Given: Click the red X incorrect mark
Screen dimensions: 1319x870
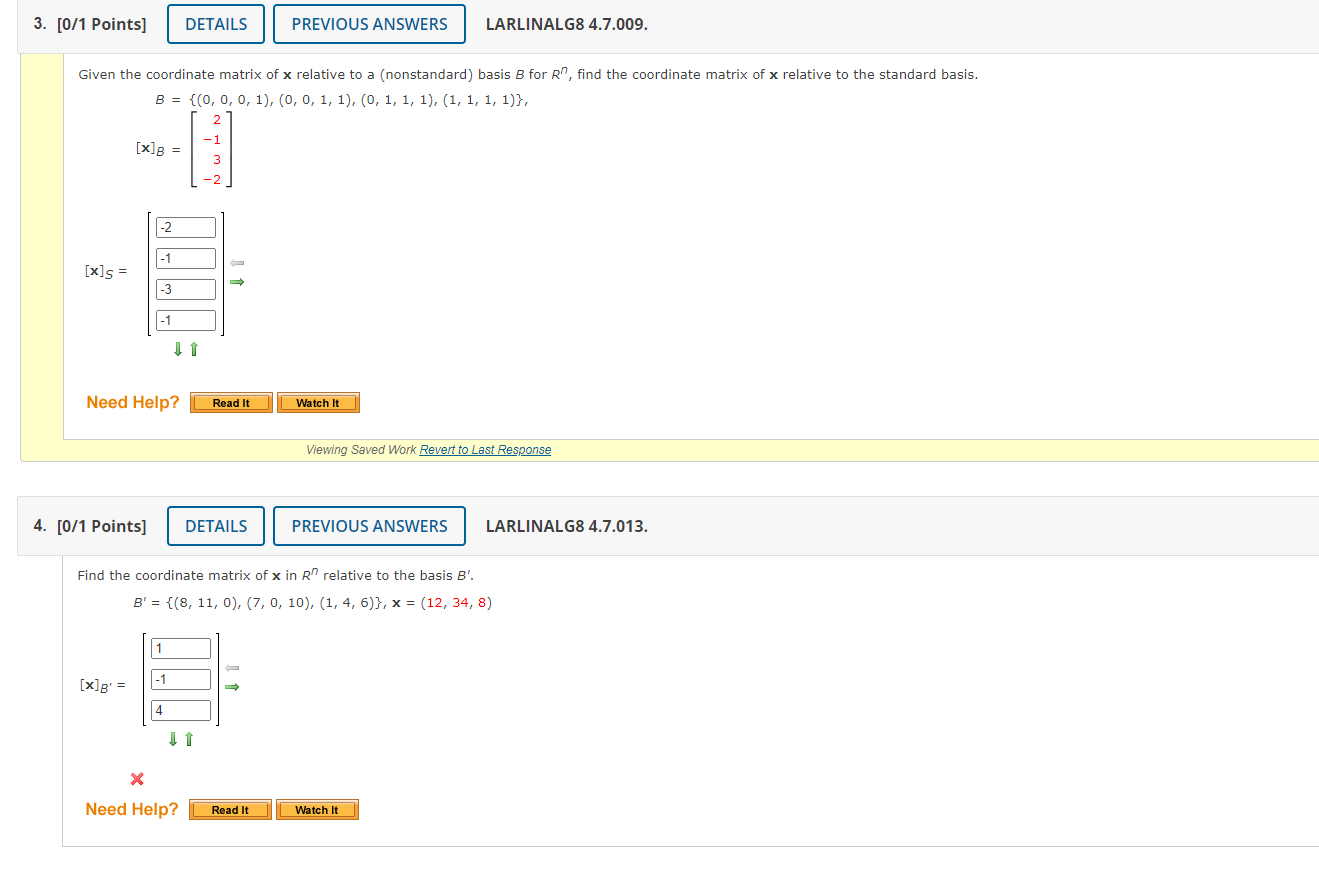Looking at the screenshot, I should pyautogui.click(x=137, y=779).
